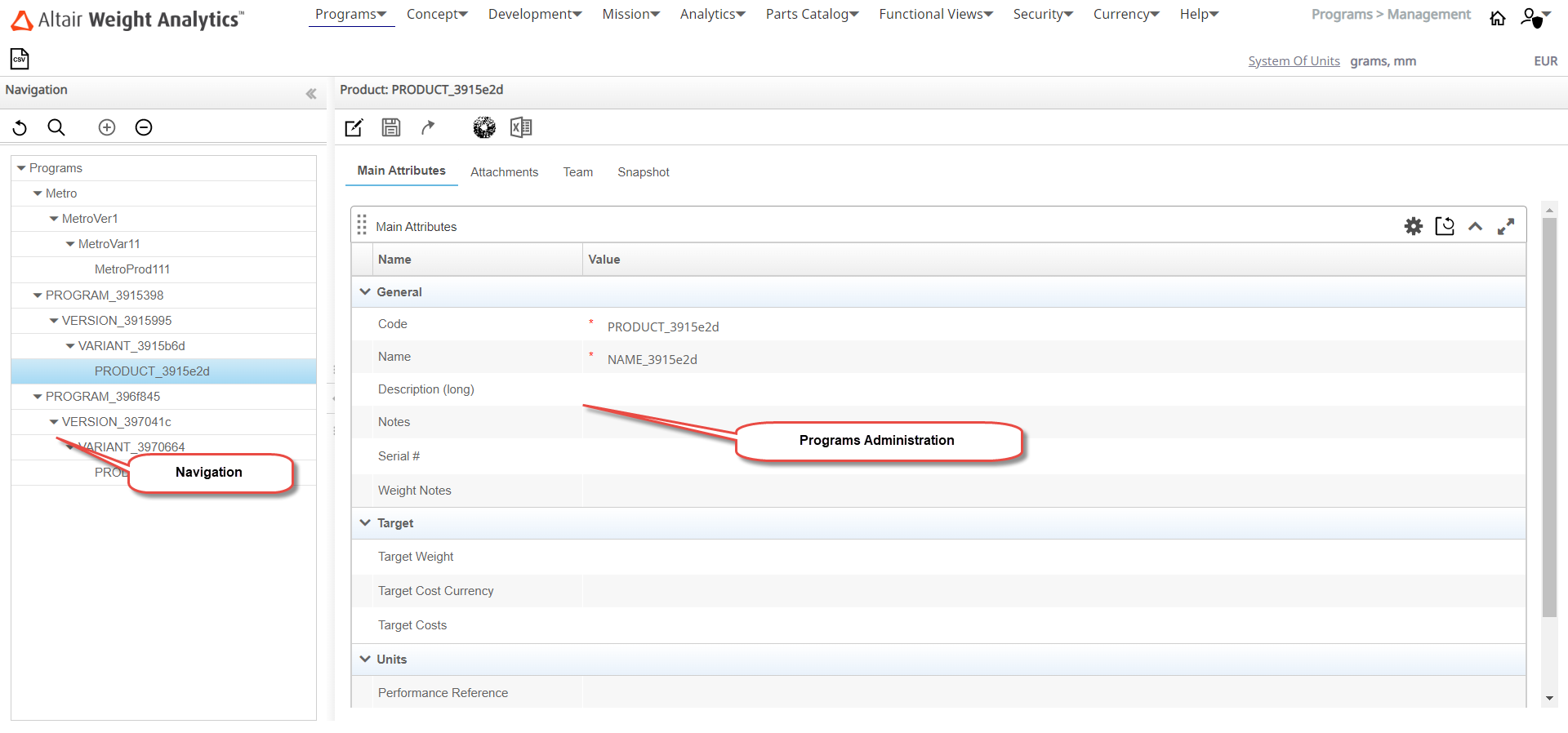
Task: Click the vertical scrollbar's down arrow
Action: pos(1549,699)
